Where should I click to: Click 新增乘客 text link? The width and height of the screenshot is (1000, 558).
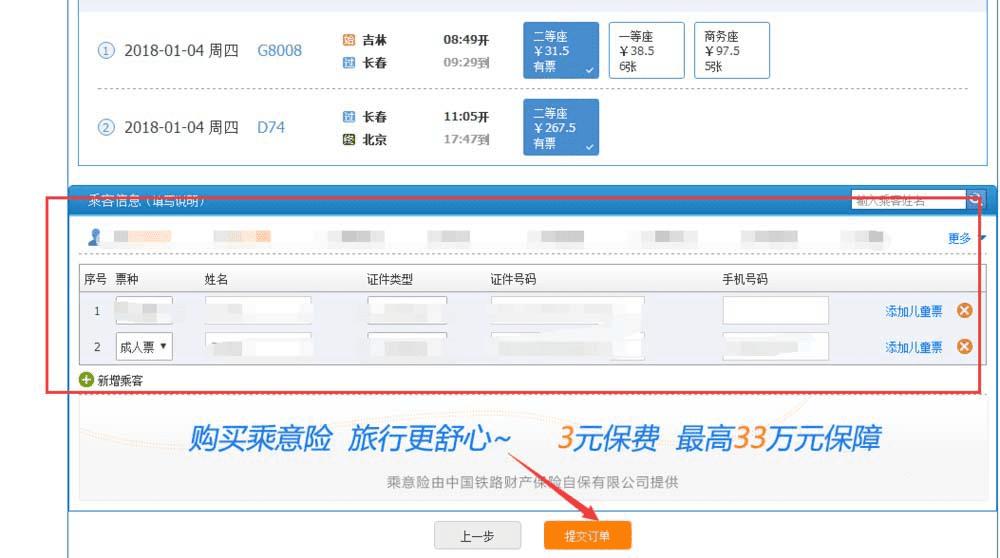tap(120, 381)
